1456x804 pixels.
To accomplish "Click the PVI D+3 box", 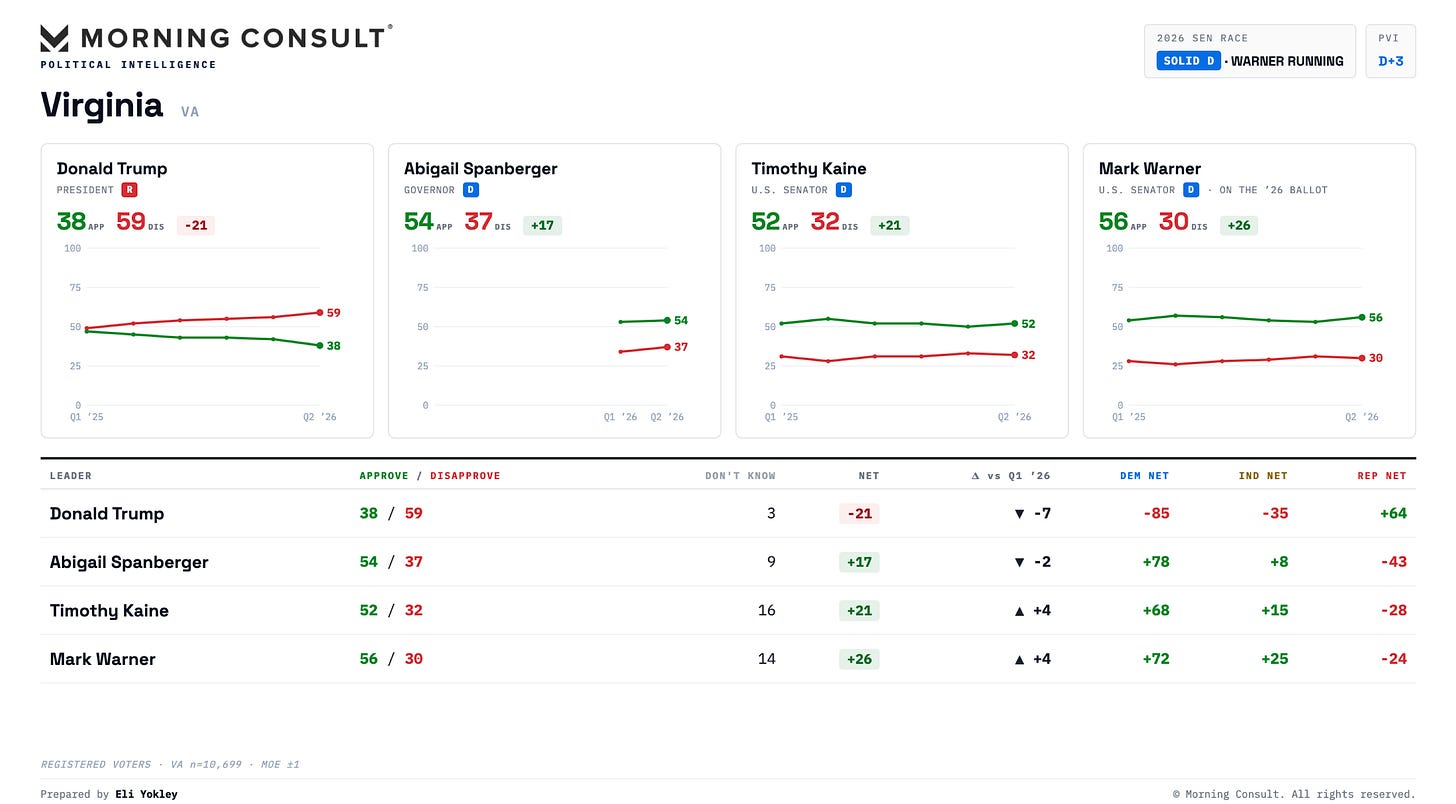I will [x=1391, y=51].
